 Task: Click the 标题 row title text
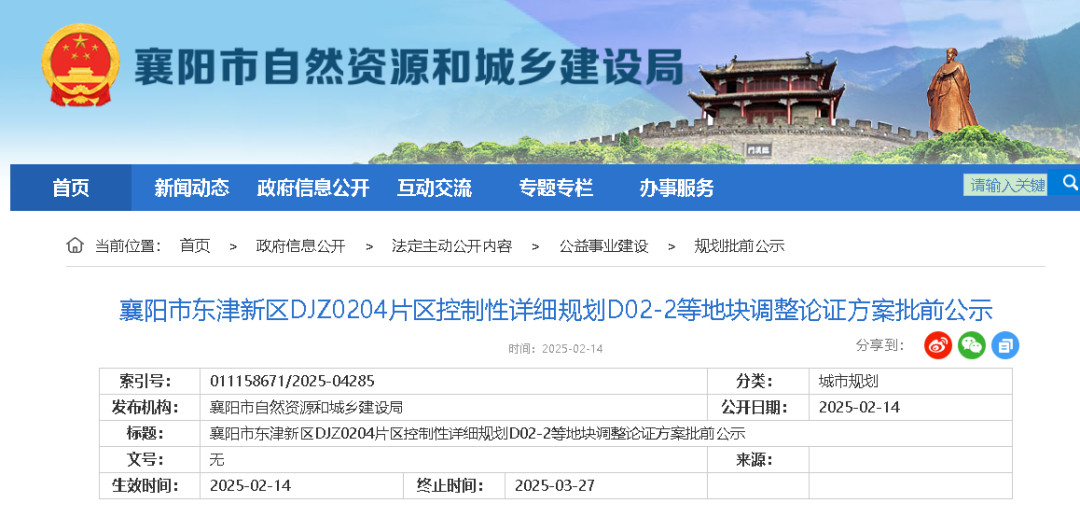(x=477, y=433)
